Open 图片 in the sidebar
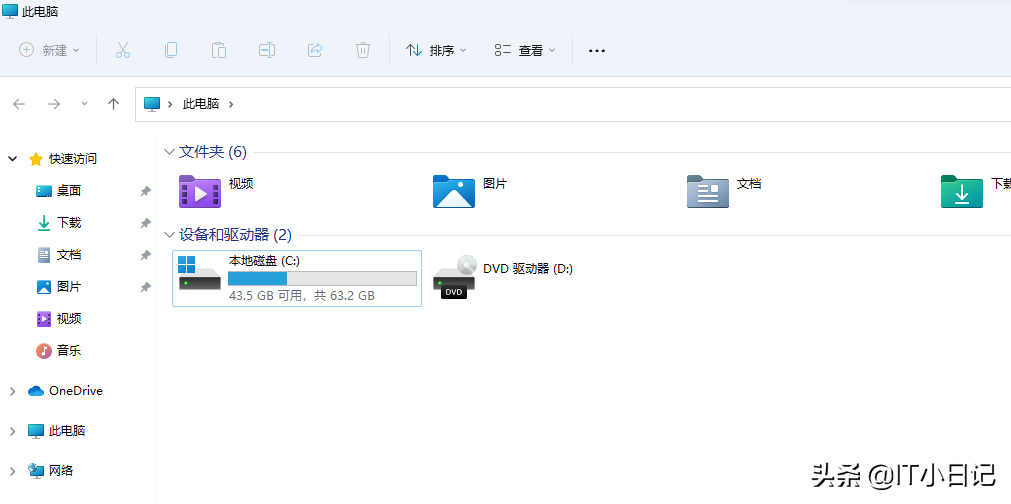This screenshot has width=1011, height=504. tap(69, 287)
